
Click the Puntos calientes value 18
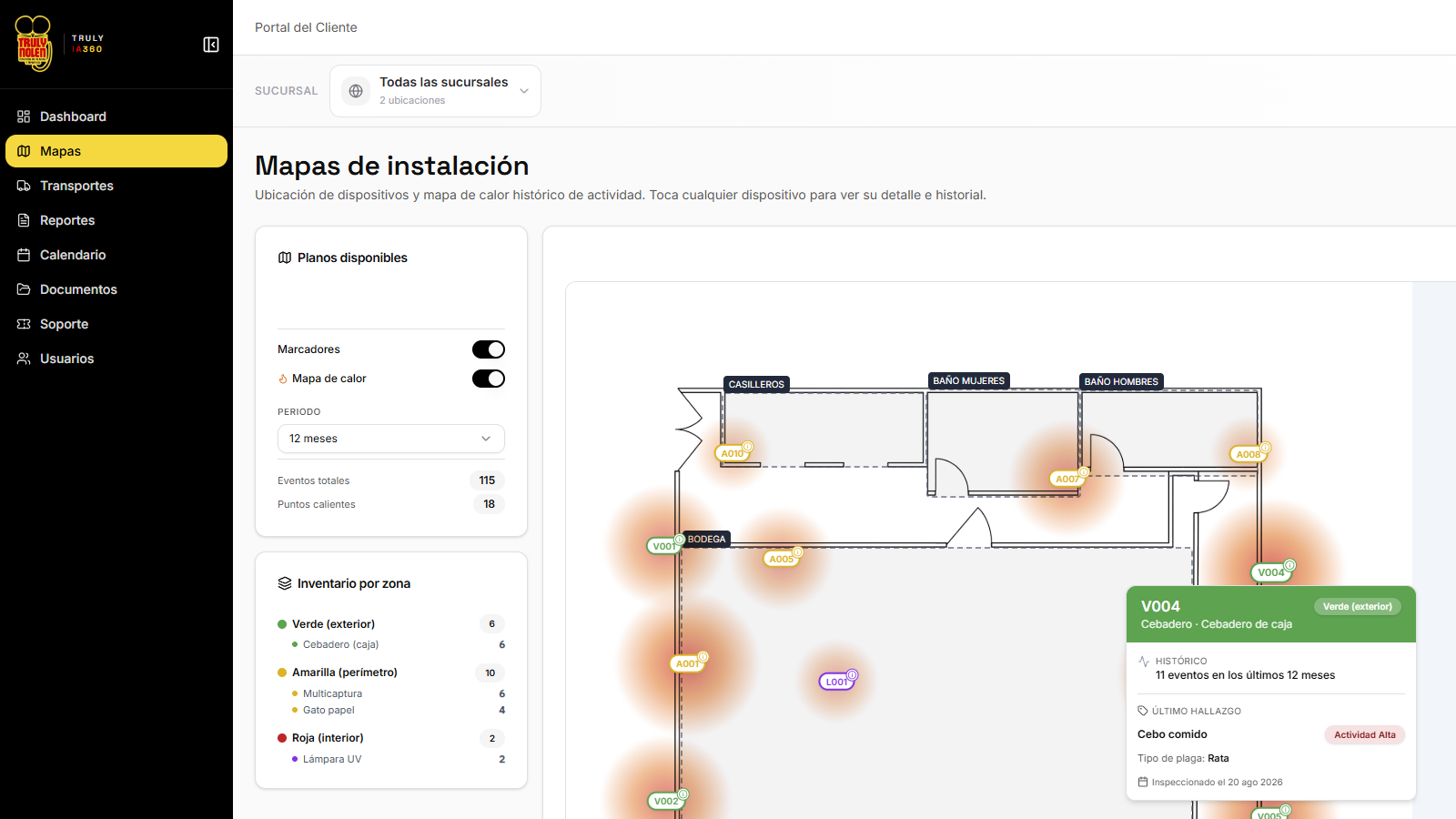click(489, 504)
